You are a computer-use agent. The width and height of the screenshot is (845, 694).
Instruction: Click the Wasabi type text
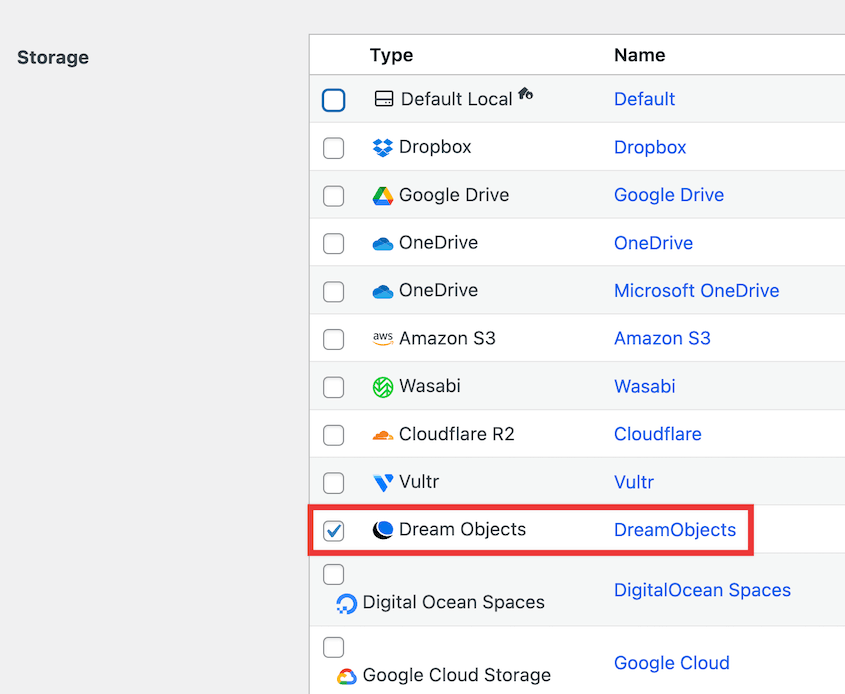(430, 386)
